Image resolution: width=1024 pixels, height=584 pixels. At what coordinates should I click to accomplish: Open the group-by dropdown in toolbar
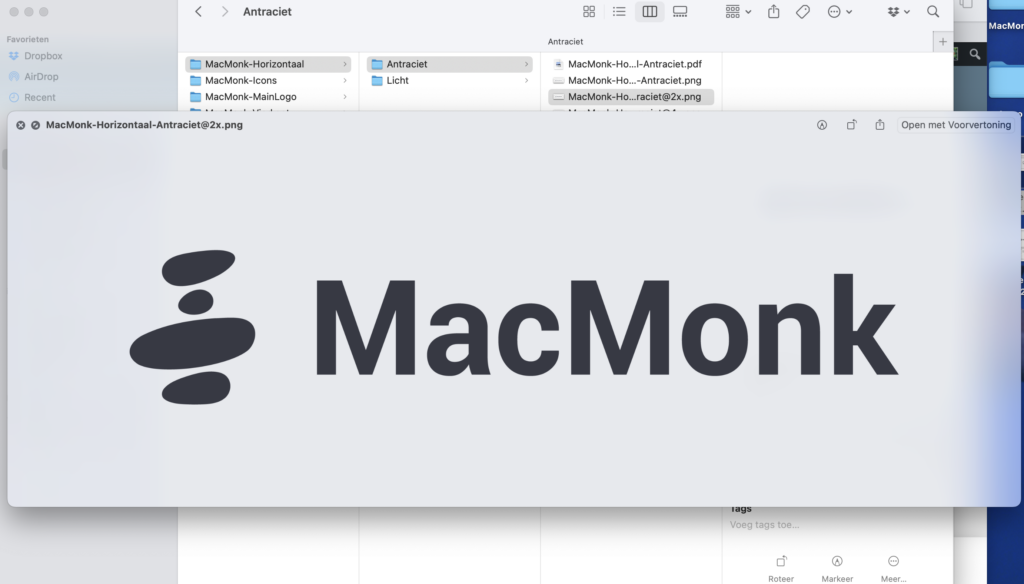738,12
